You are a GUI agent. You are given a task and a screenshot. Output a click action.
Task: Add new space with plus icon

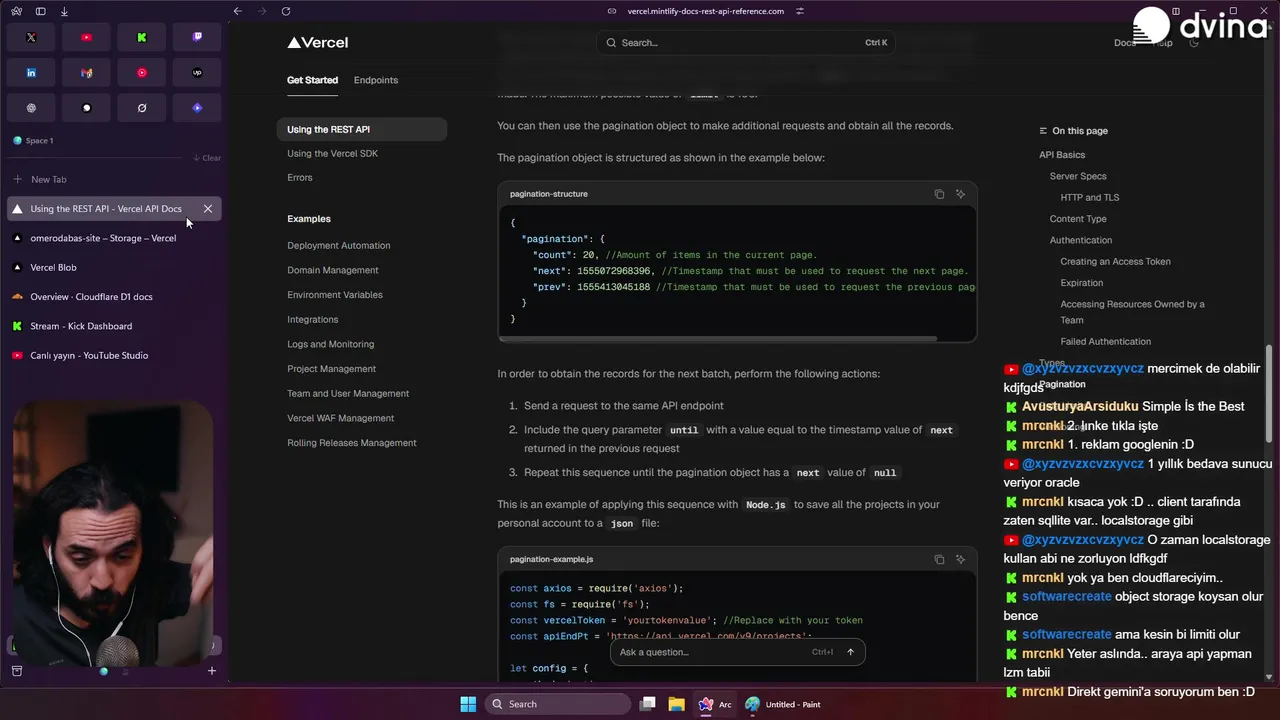tap(211, 671)
